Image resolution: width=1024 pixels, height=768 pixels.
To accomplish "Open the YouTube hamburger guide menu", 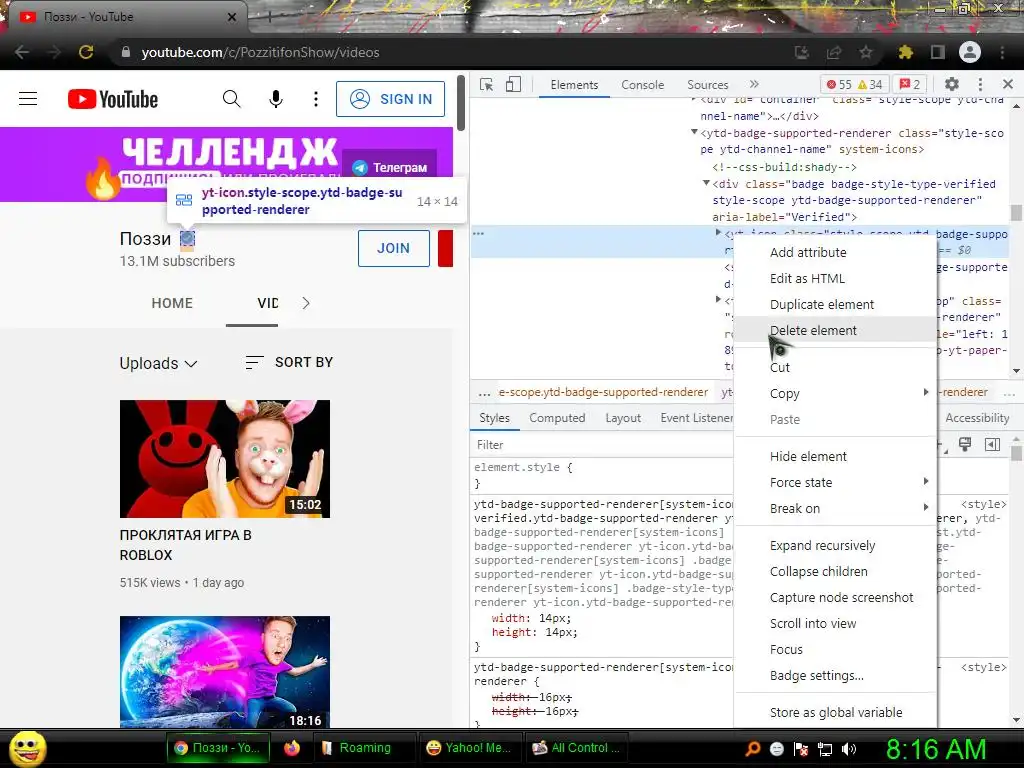I will point(28,99).
